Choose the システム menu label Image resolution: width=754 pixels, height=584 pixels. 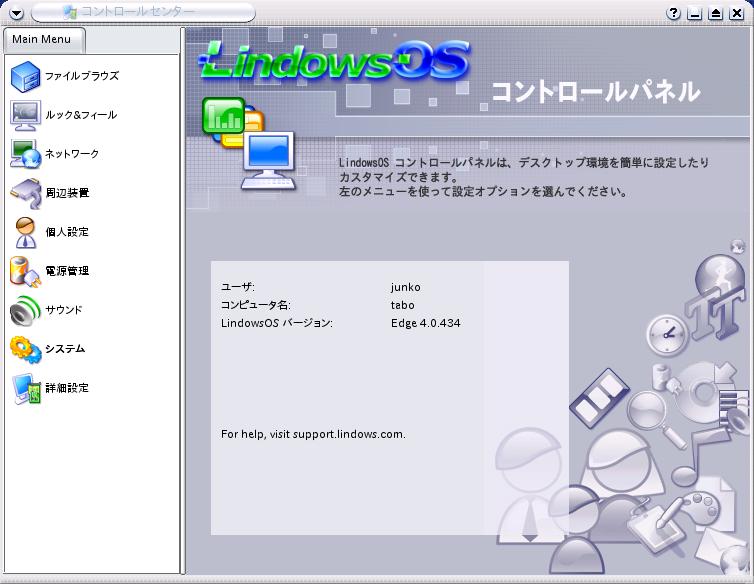pyautogui.click(x=65, y=349)
